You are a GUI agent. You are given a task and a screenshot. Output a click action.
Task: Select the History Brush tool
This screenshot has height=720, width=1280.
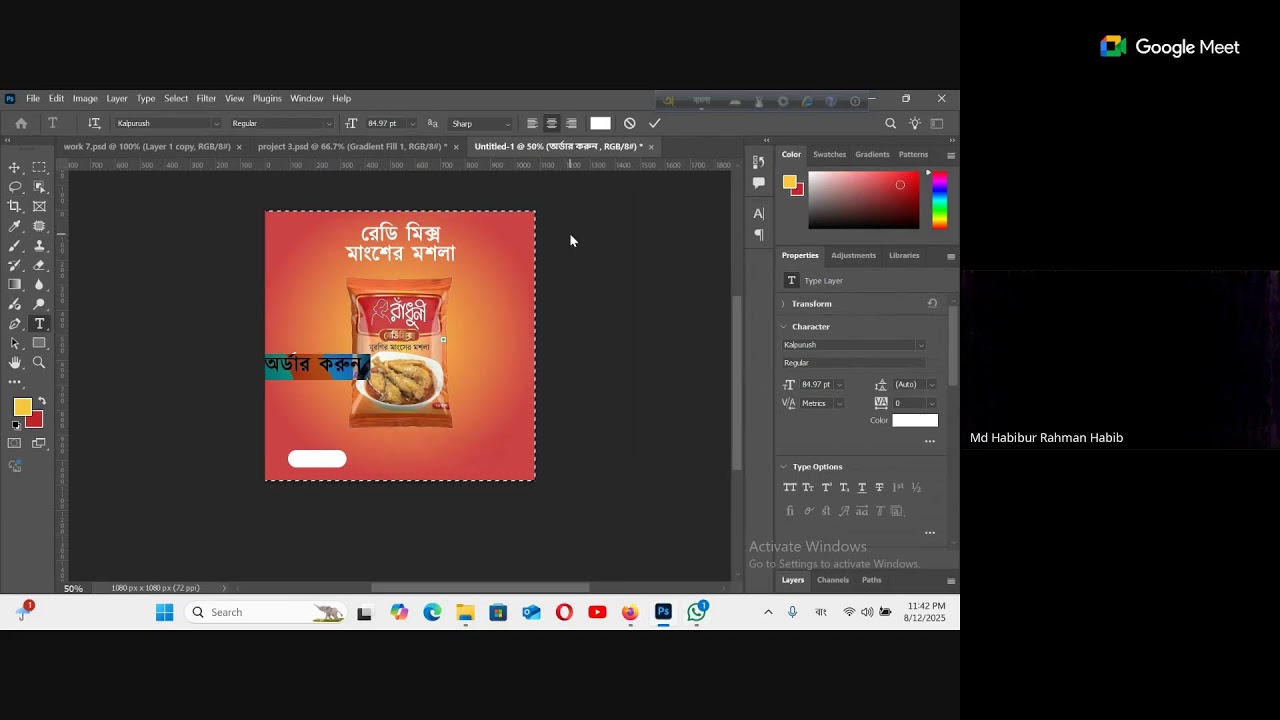tap(15, 265)
